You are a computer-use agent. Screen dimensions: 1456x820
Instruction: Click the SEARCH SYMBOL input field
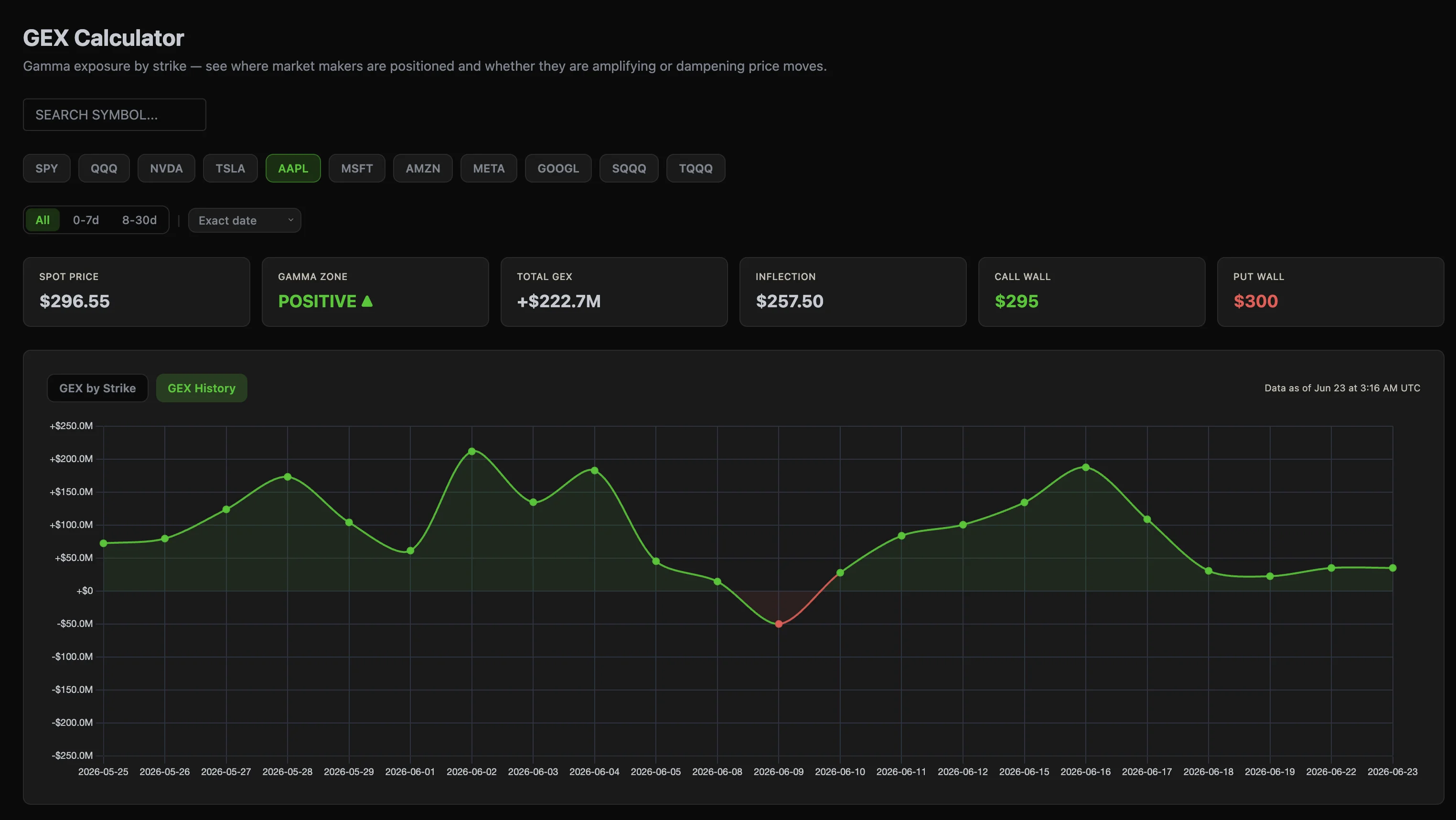click(x=114, y=115)
